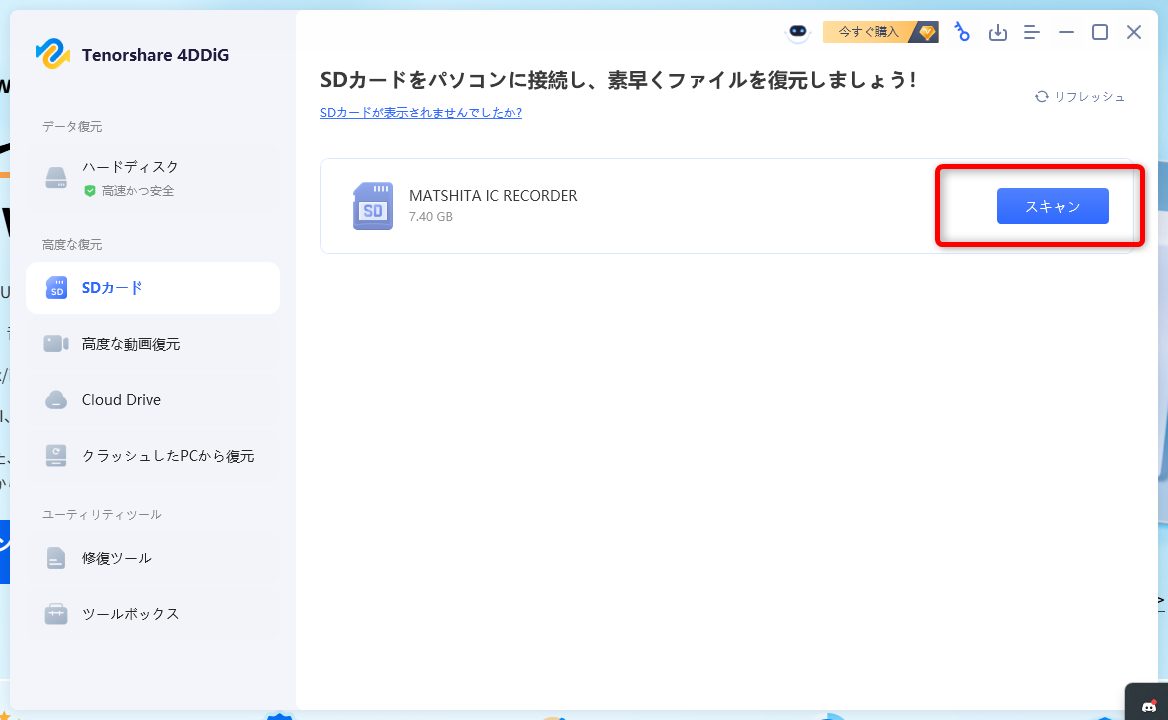The width and height of the screenshot is (1168, 720).
Task: Click the blue key registration icon
Action: (962, 32)
